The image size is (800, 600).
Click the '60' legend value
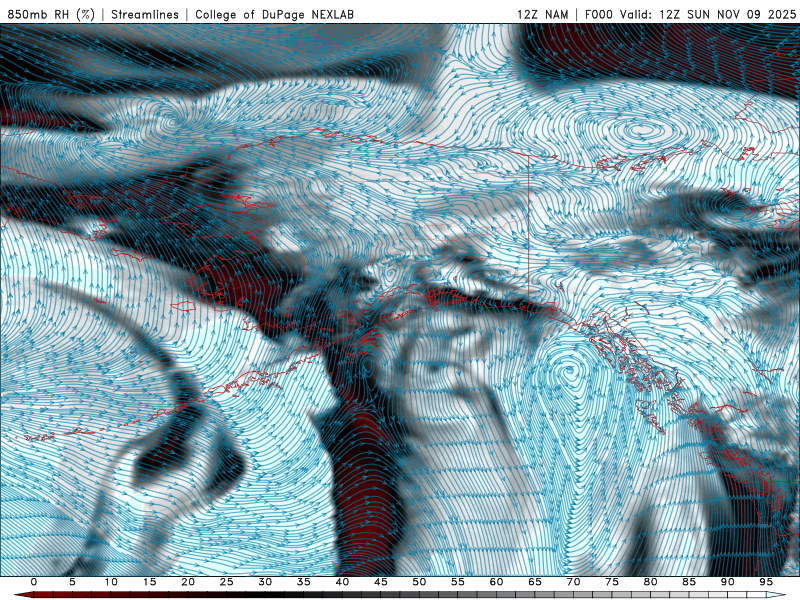[496, 582]
